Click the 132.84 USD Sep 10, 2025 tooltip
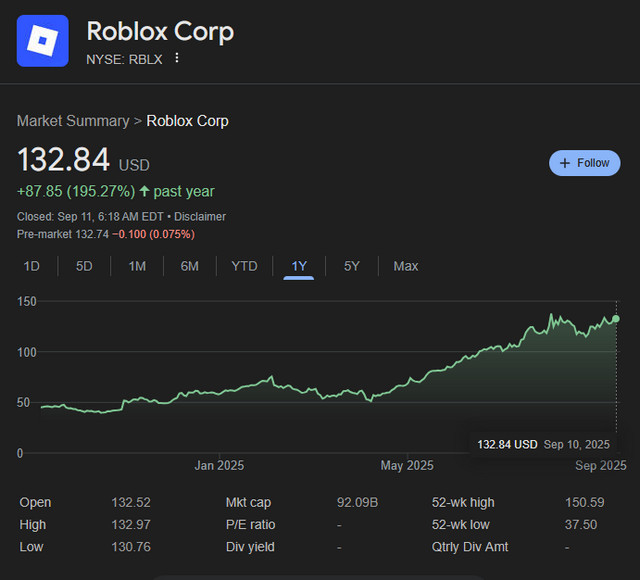Screen dimensions: 640x580 tap(543, 444)
